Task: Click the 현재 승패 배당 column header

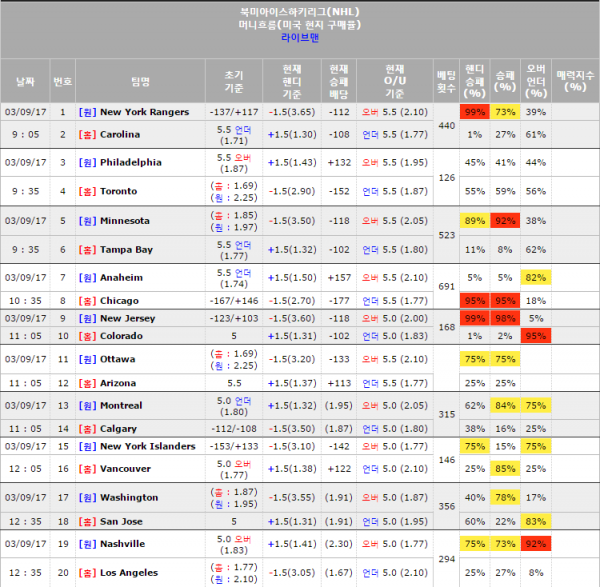Action: click(339, 82)
